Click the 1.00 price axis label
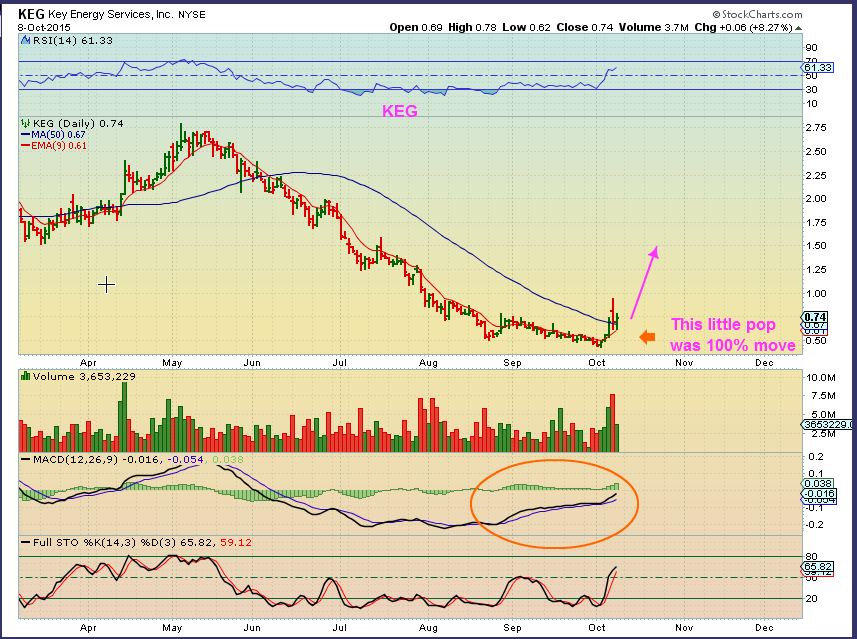 [815, 294]
